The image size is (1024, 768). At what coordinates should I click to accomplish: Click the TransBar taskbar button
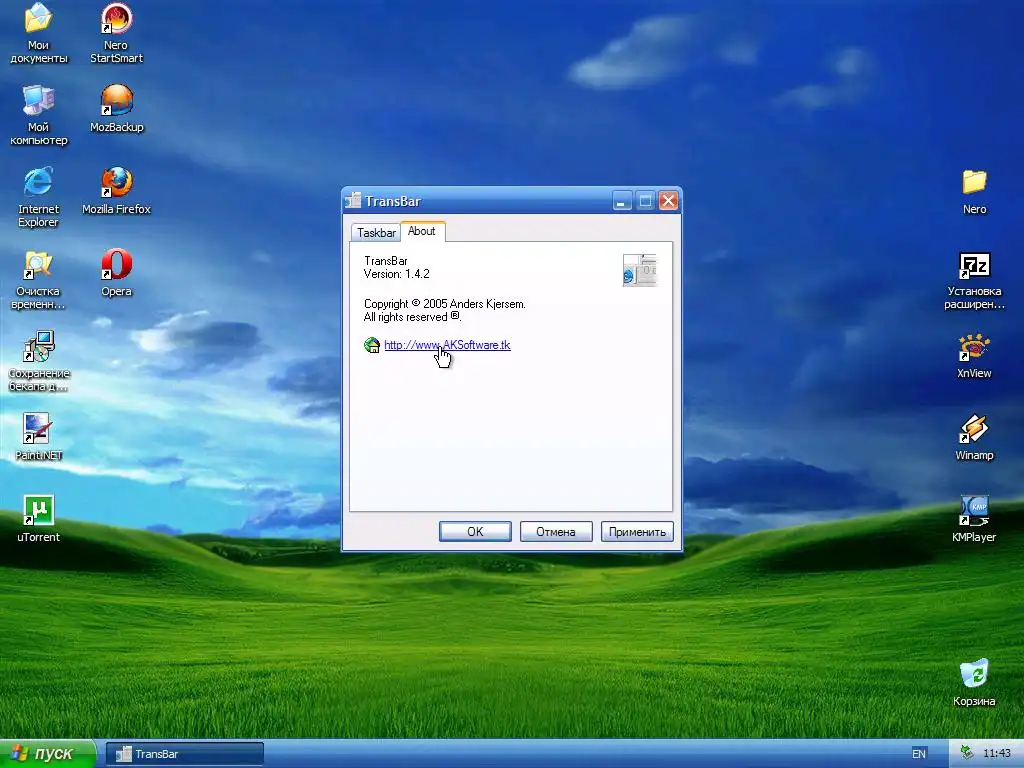click(185, 754)
